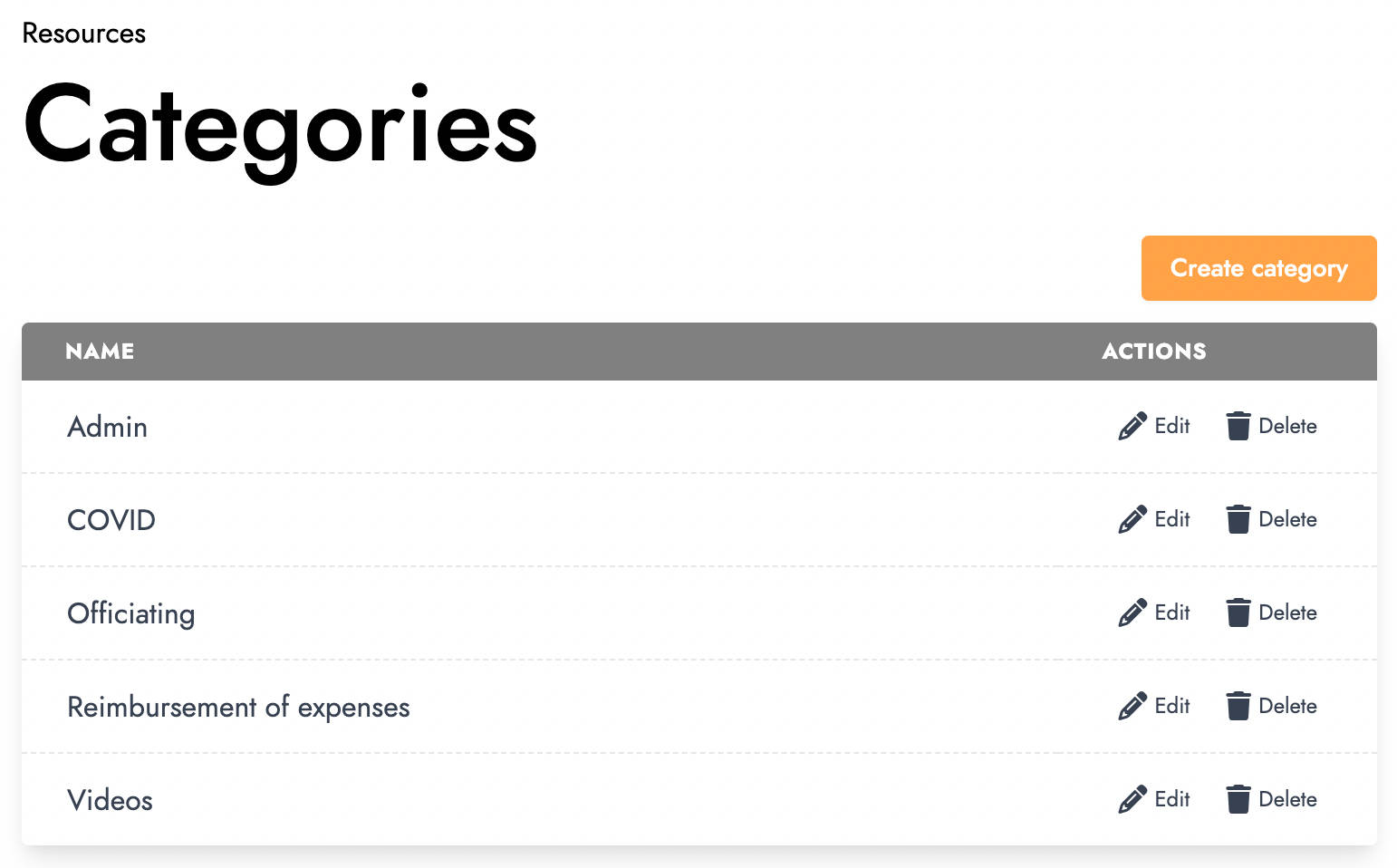
Task: Click the ACTIONS column header
Action: point(1154,352)
